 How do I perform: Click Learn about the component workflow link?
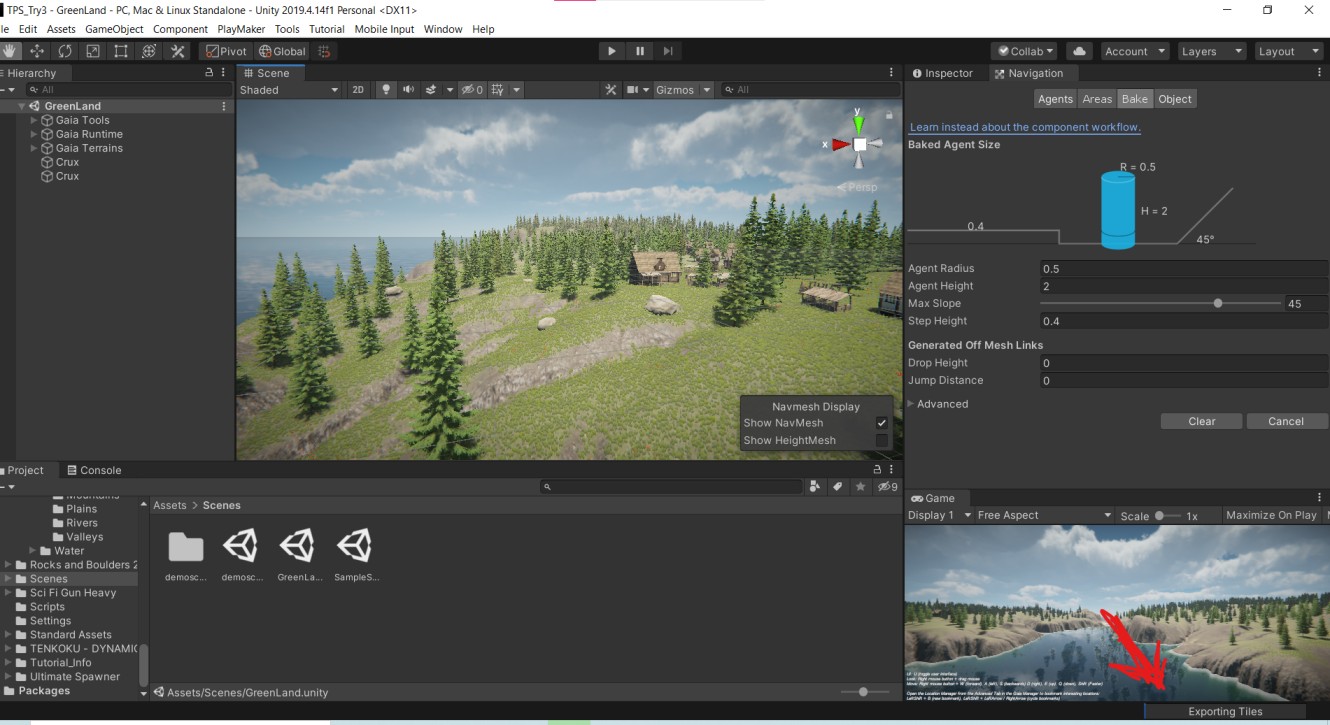[1025, 127]
